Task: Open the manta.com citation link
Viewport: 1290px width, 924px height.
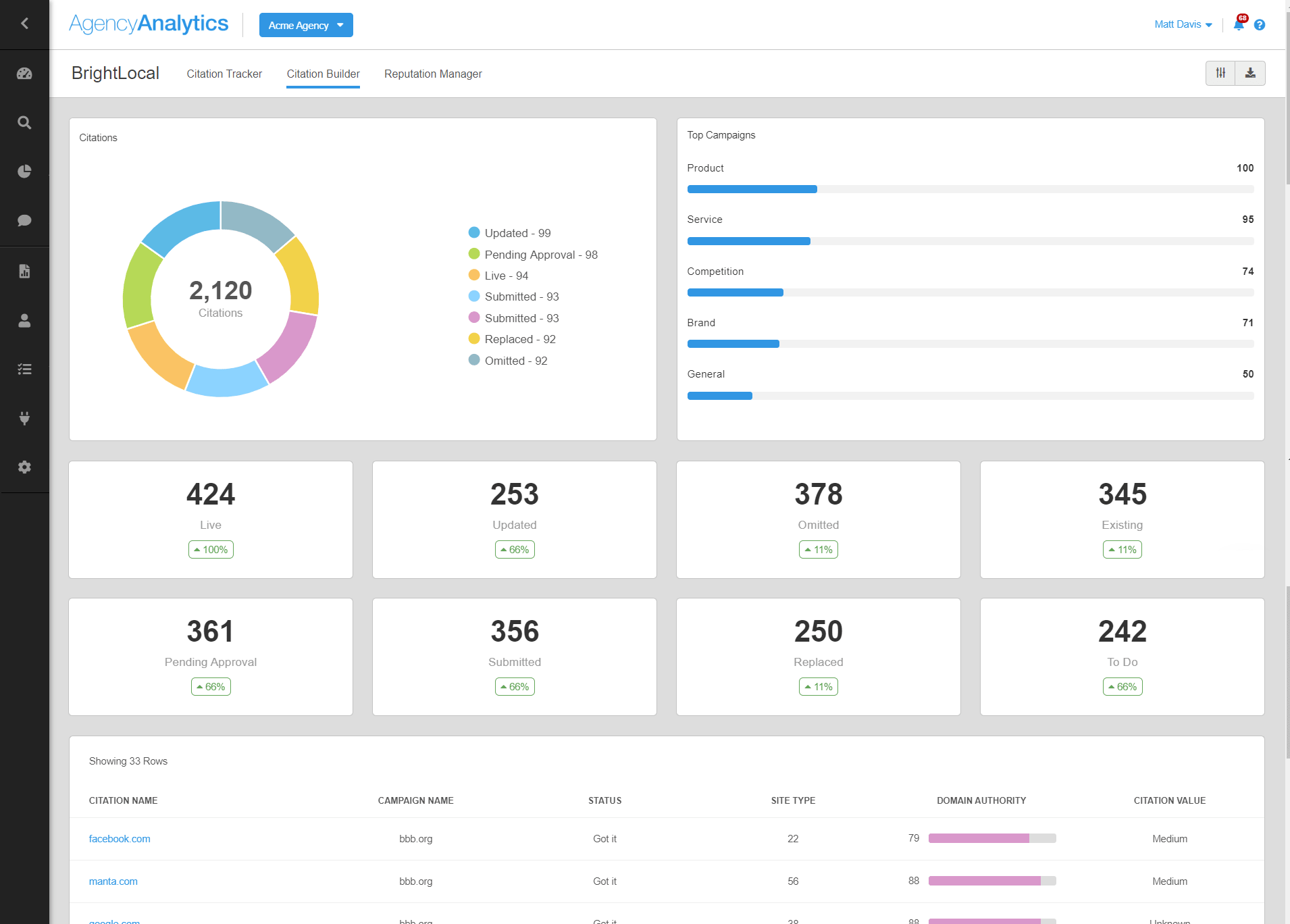Action: (x=113, y=881)
